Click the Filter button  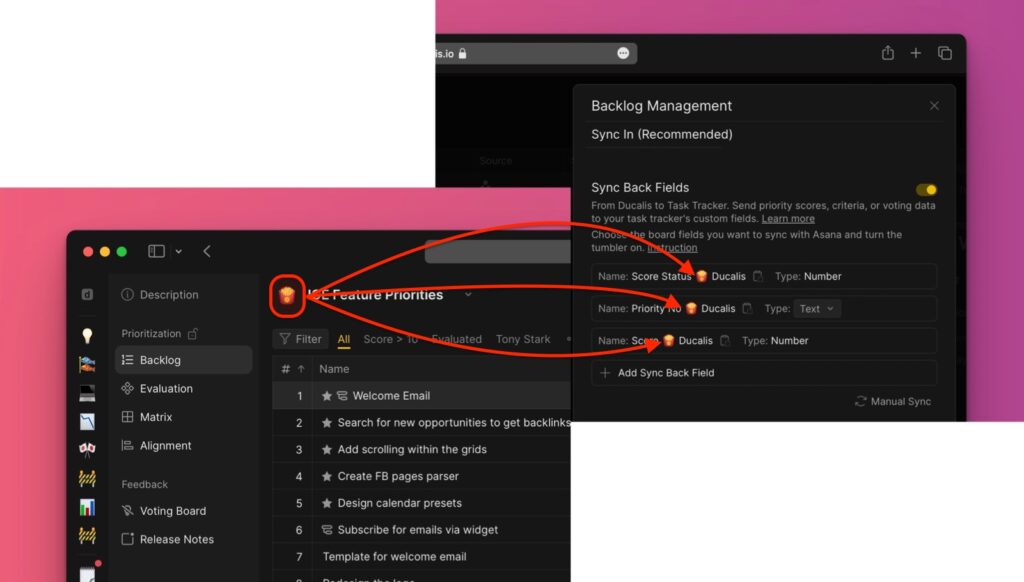point(300,339)
